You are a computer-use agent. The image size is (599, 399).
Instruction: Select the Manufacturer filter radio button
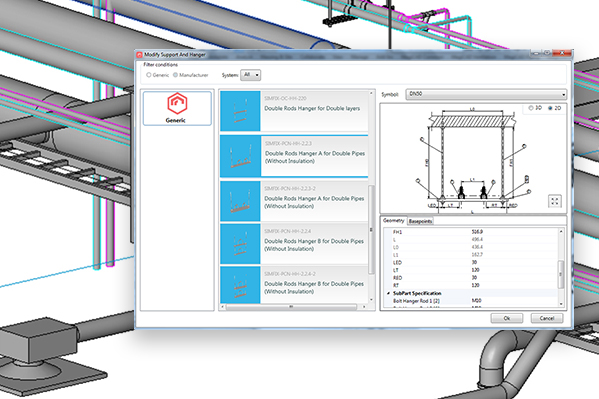[175, 75]
